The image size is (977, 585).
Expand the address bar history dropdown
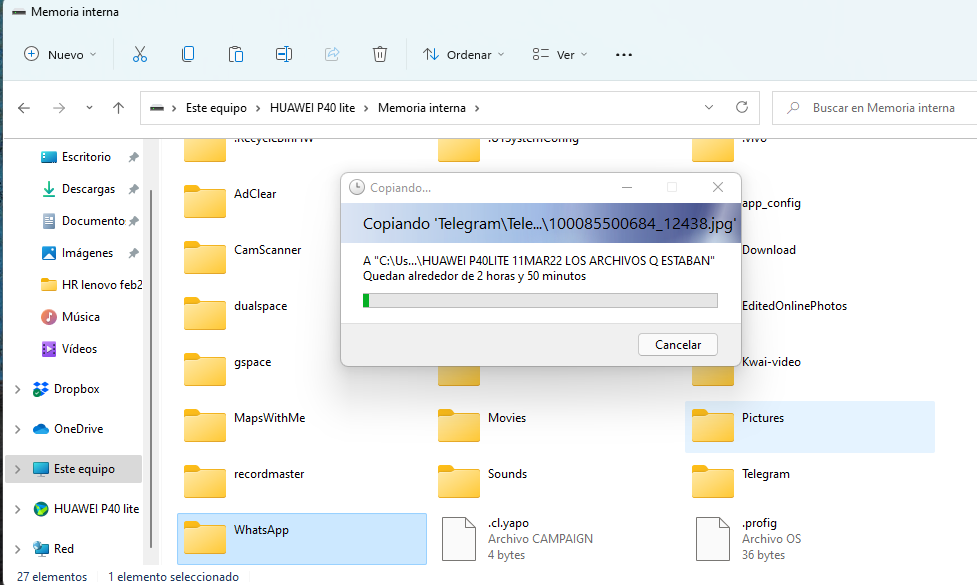[708, 107]
